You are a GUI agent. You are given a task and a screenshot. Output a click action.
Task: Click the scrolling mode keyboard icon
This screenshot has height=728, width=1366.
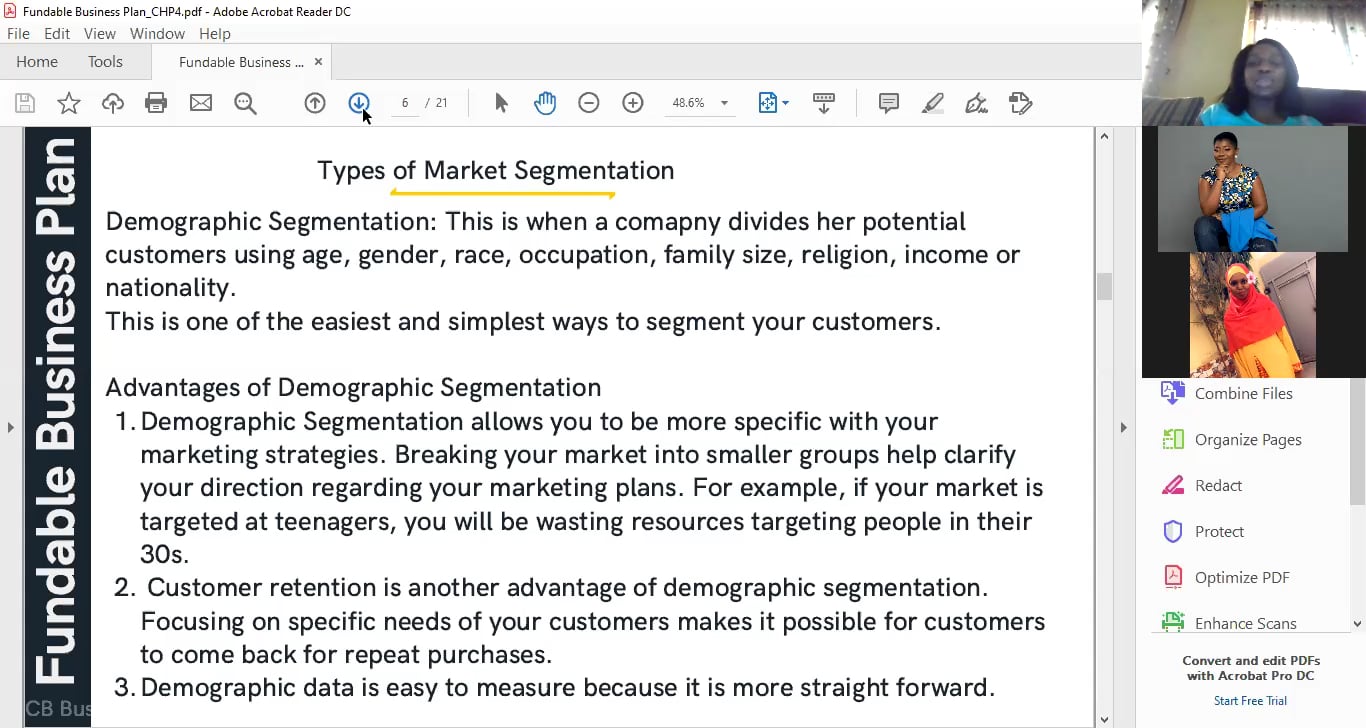(824, 103)
